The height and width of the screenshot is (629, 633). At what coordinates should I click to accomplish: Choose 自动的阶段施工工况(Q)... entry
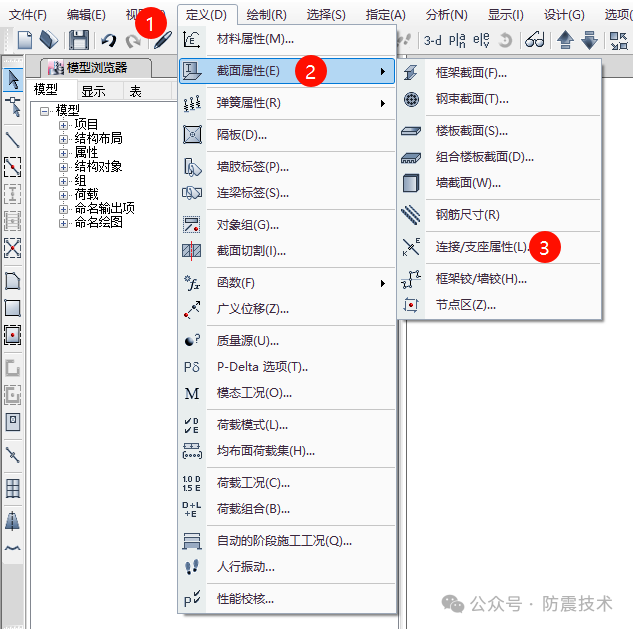coord(287,541)
